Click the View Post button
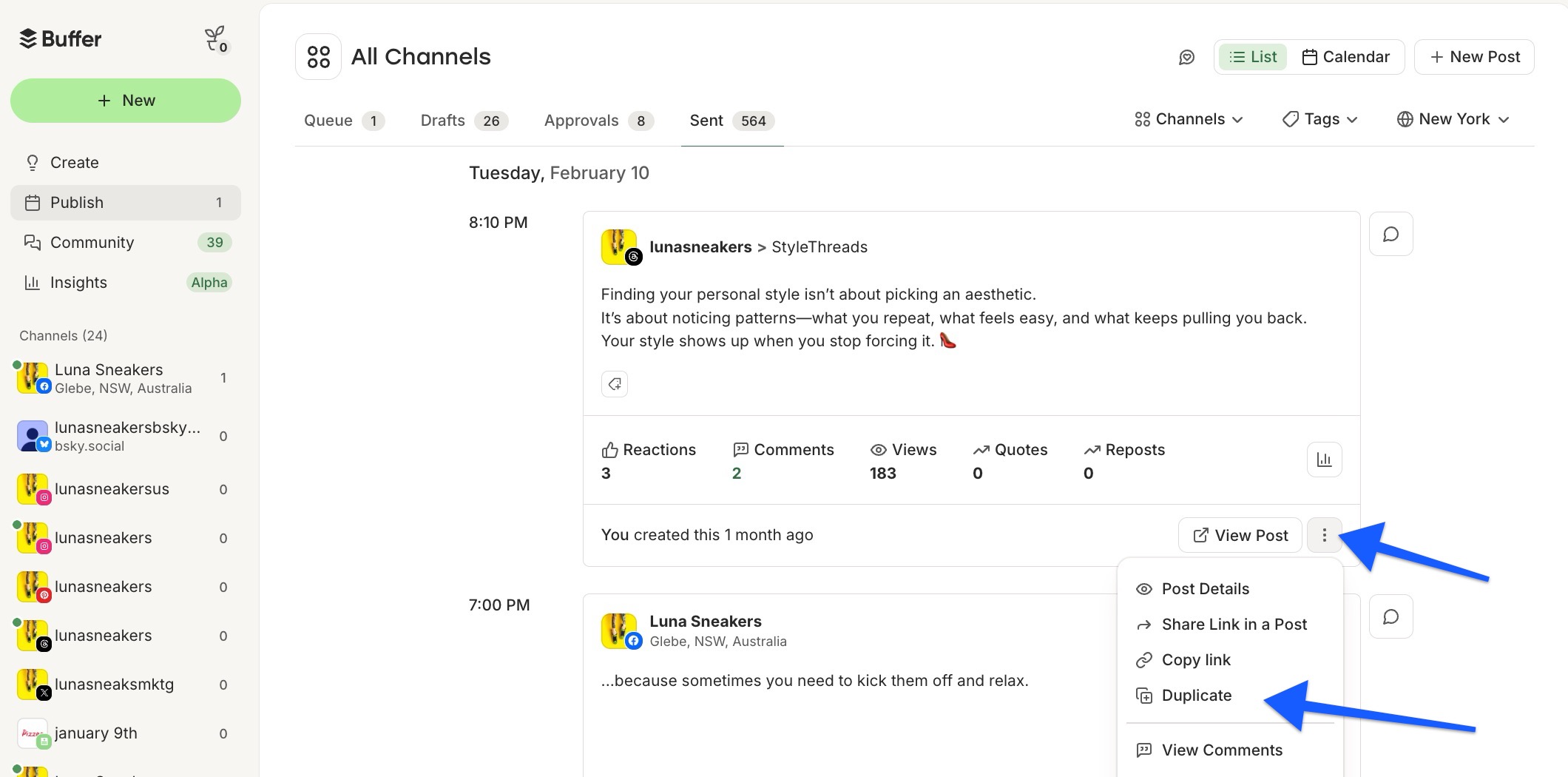Viewport: 1568px width, 777px height. [x=1240, y=535]
